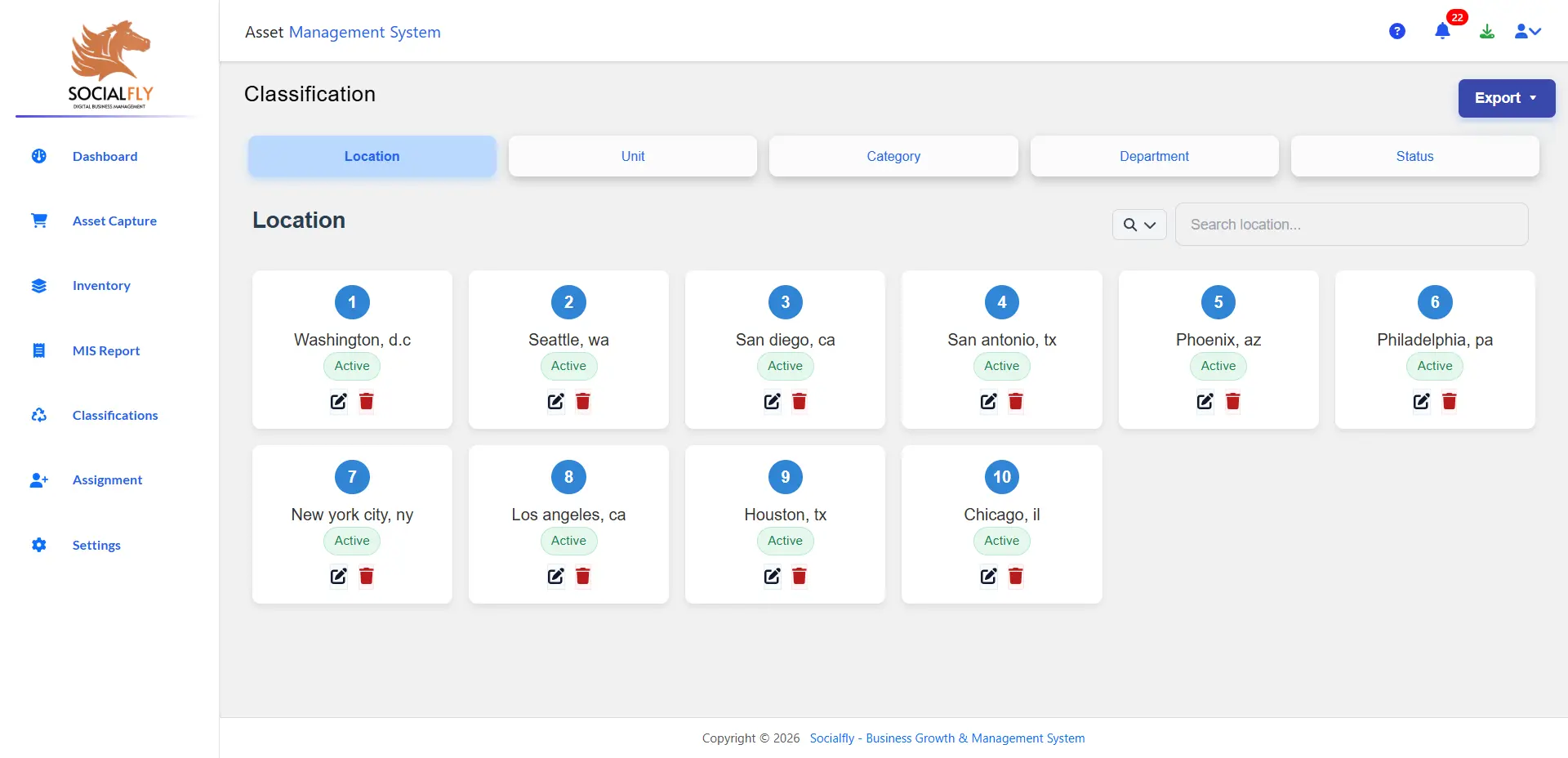The width and height of the screenshot is (1568, 758).
Task: Open the Export dropdown
Action: 1506,98
